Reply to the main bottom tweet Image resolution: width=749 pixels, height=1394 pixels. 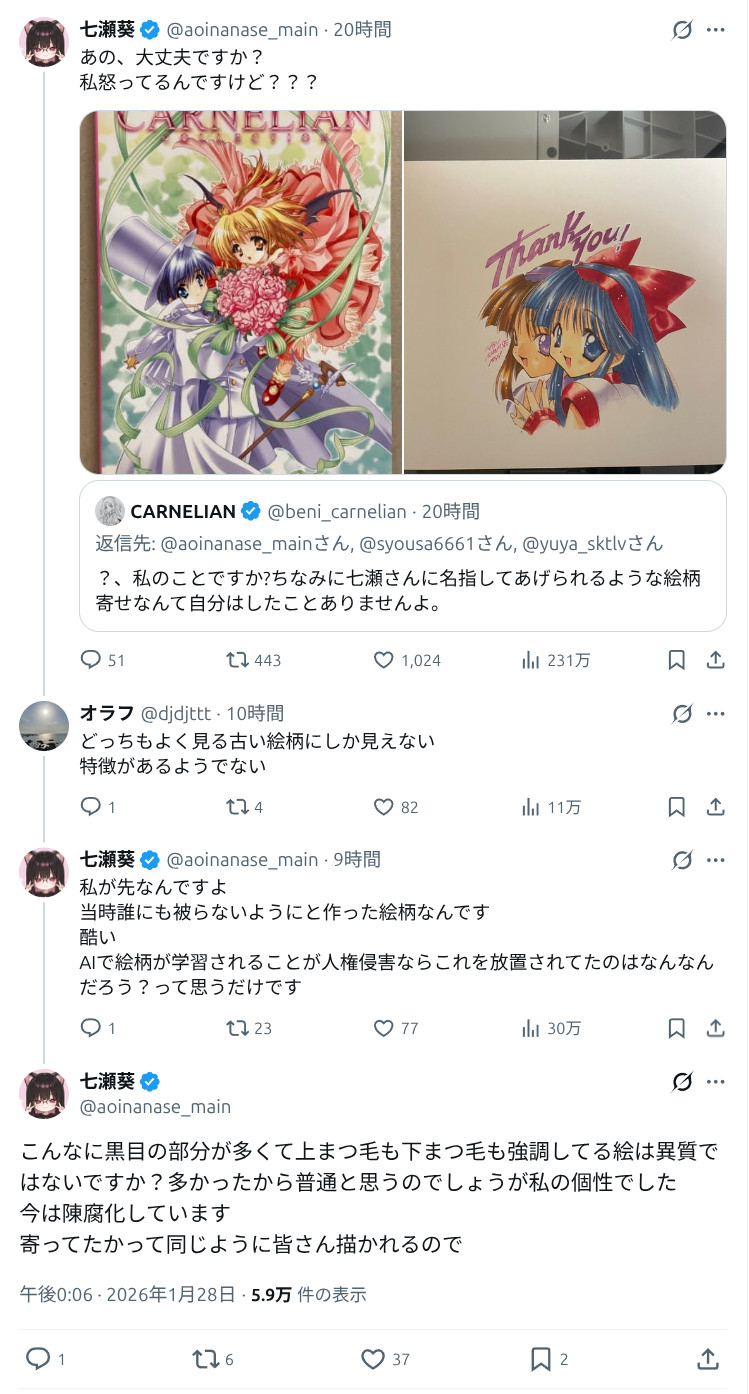(38, 1358)
